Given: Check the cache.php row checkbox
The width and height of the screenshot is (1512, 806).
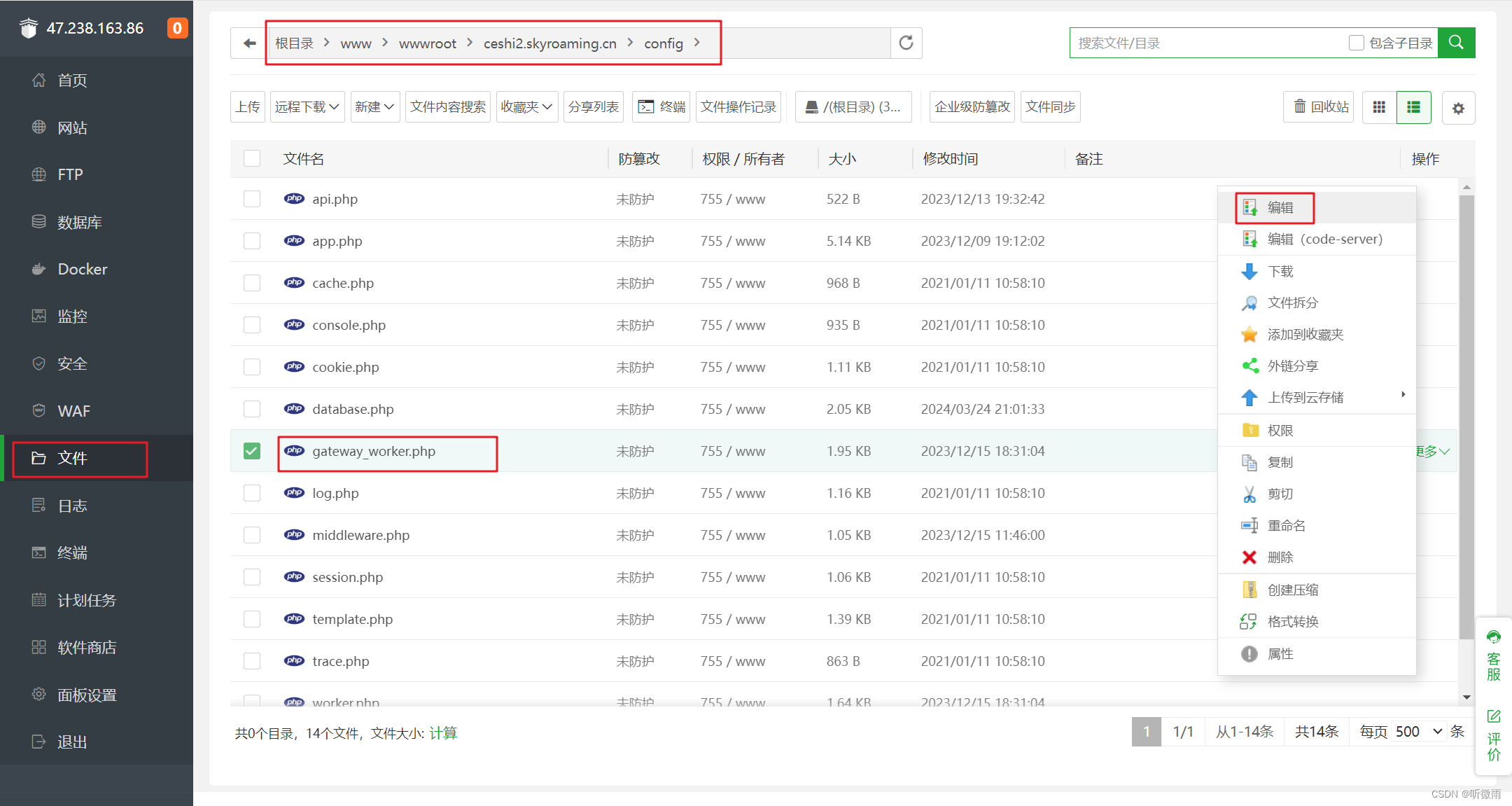Looking at the screenshot, I should pyautogui.click(x=252, y=283).
